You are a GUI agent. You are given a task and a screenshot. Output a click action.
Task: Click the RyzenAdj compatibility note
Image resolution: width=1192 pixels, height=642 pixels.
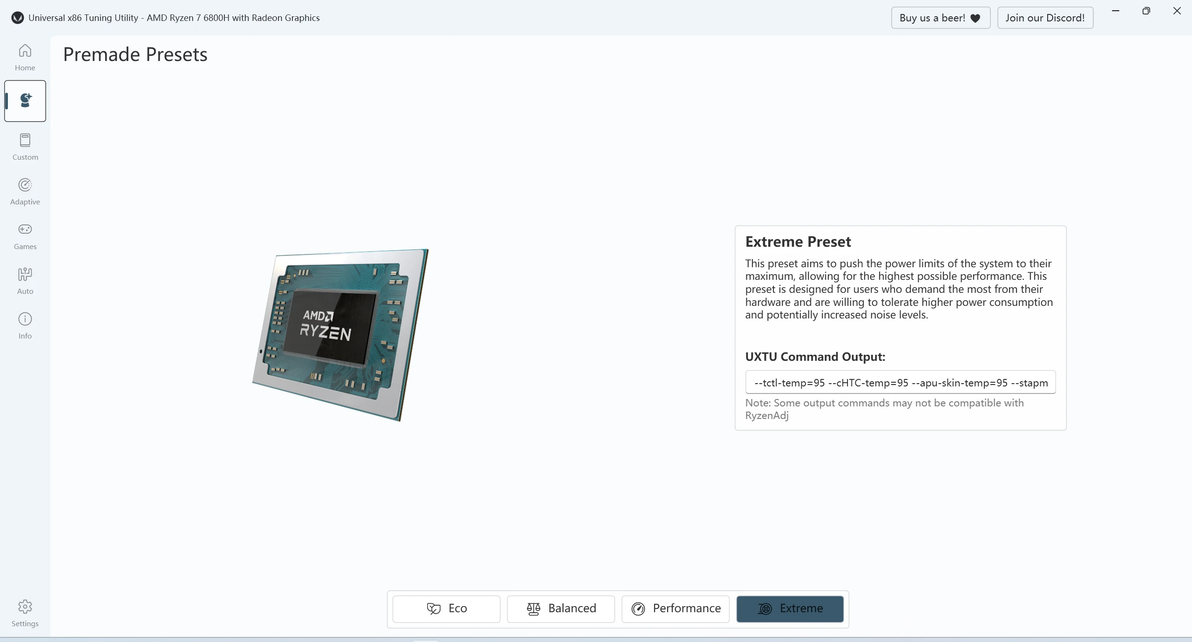(884, 409)
